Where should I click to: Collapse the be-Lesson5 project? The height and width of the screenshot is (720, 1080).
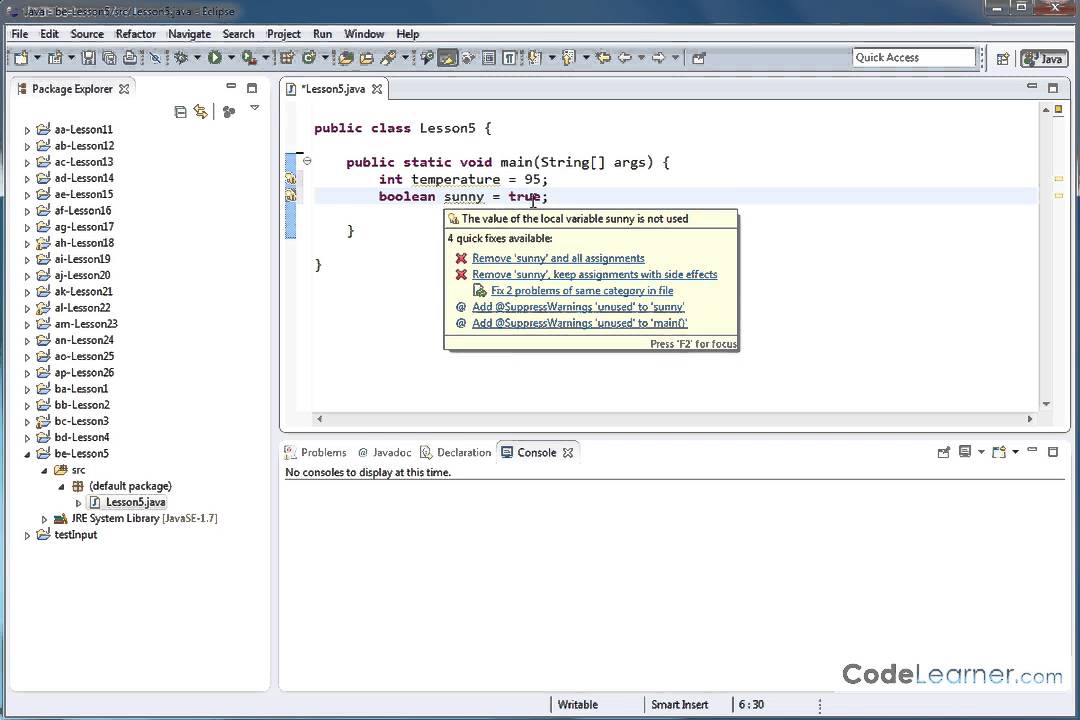tap(27, 454)
